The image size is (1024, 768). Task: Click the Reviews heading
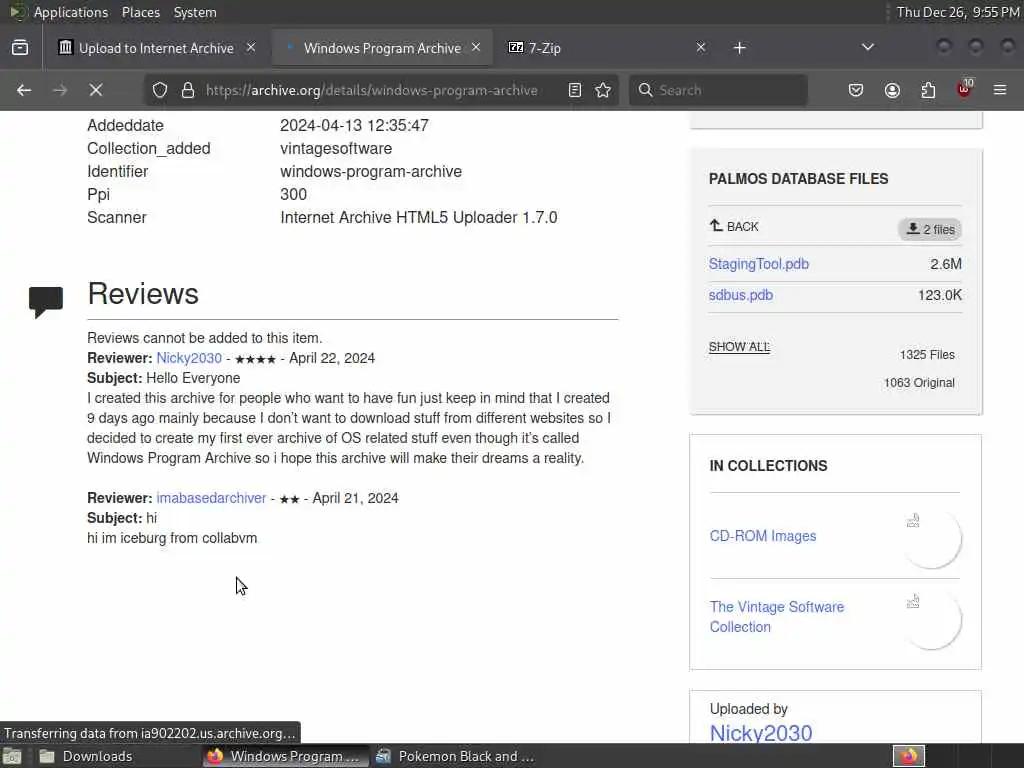(143, 294)
